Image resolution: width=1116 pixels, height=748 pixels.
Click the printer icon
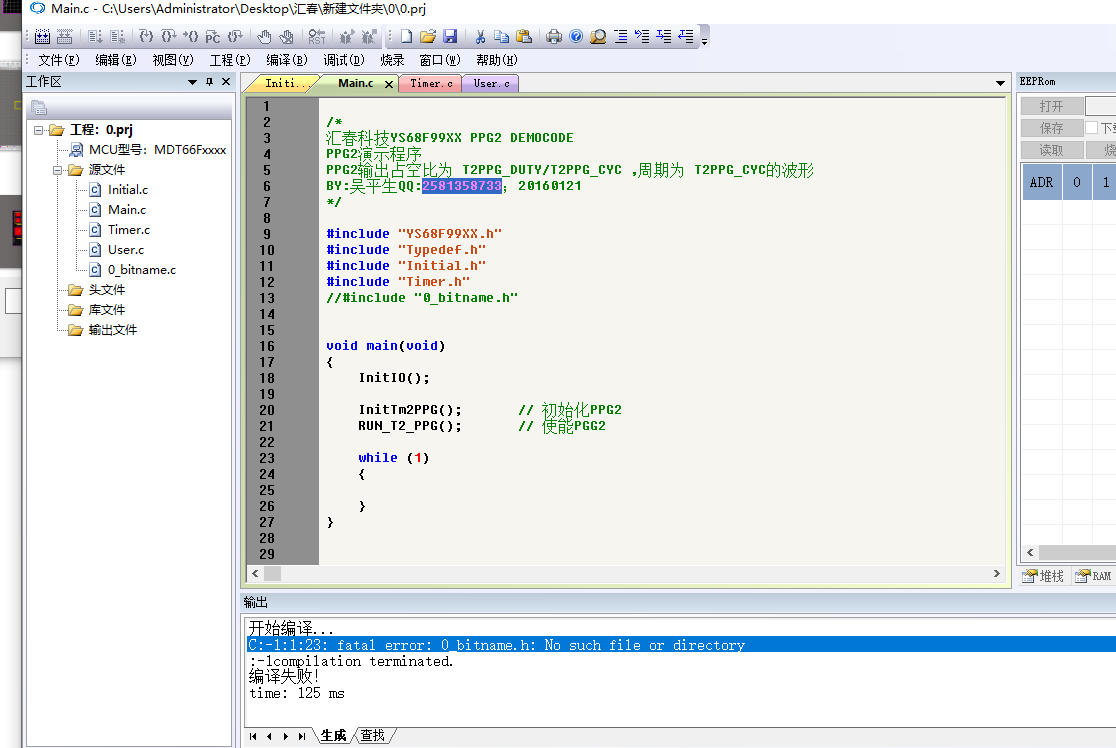pos(554,36)
